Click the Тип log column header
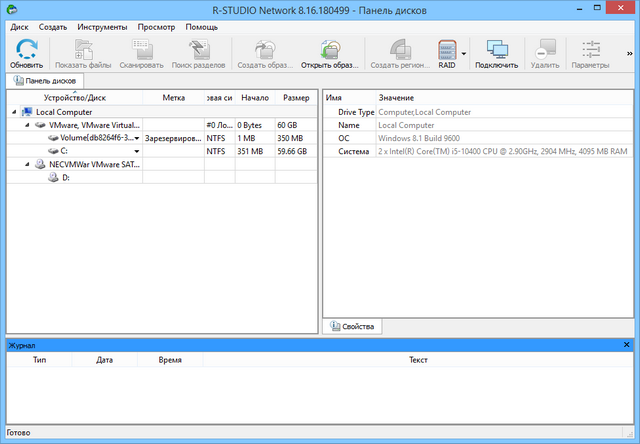Screen dimensions: 640x444 pos(40,360)
